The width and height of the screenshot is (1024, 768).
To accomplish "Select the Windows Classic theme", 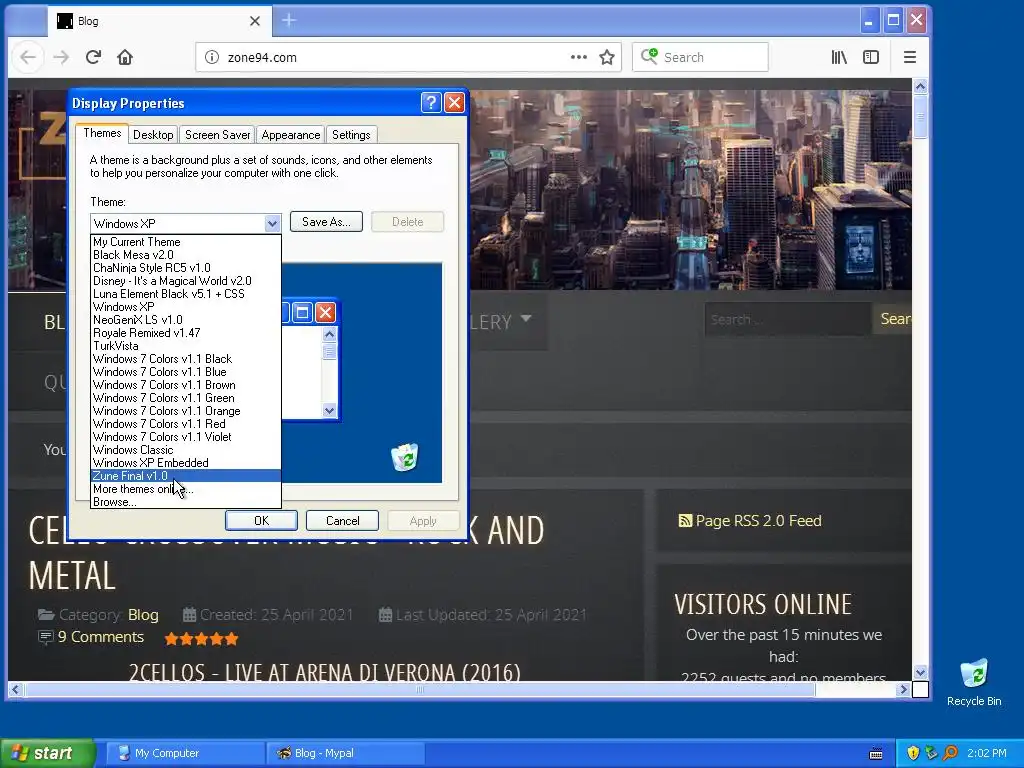I will pyautogui.click(x=185, y=451).
